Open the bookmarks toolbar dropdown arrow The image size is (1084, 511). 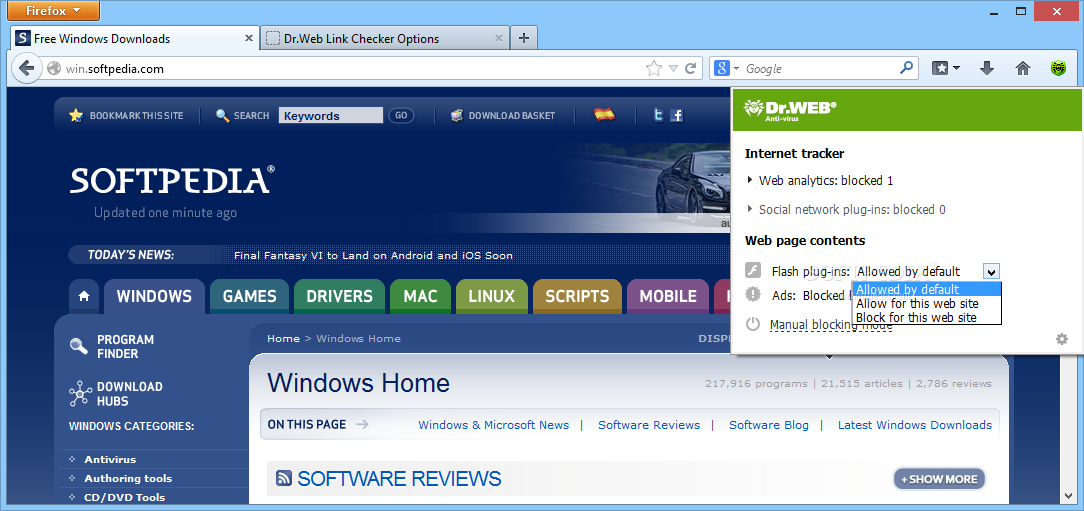coord(956,68)
